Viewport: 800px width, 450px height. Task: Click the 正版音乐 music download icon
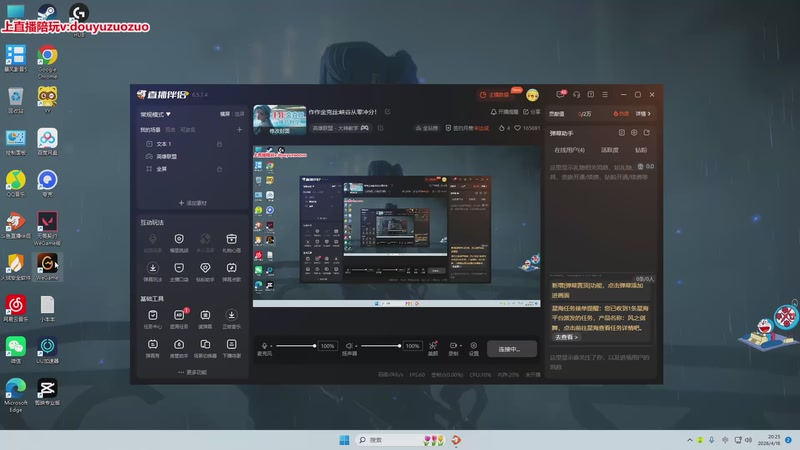(x=231, y=315)
